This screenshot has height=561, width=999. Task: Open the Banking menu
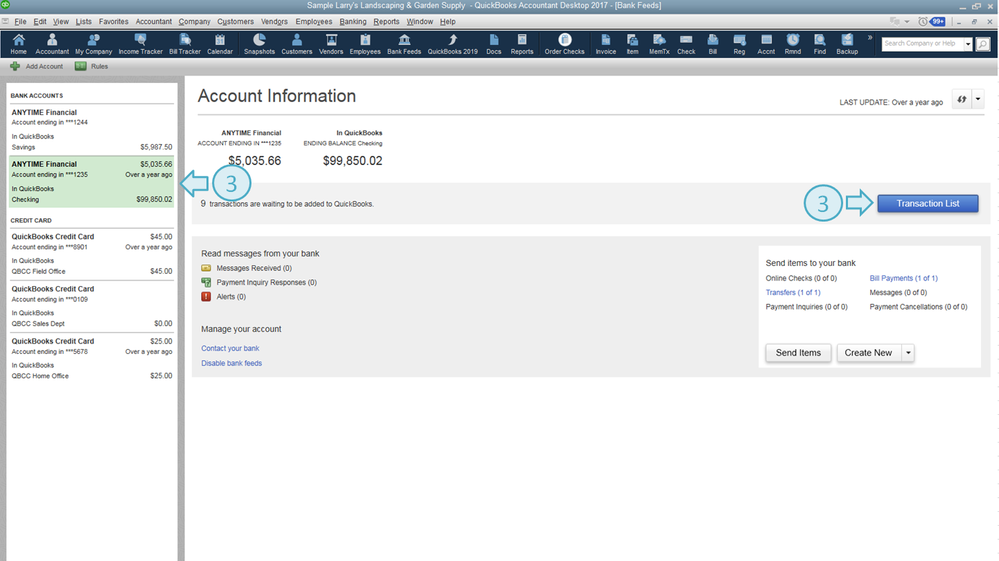[353, 22]
